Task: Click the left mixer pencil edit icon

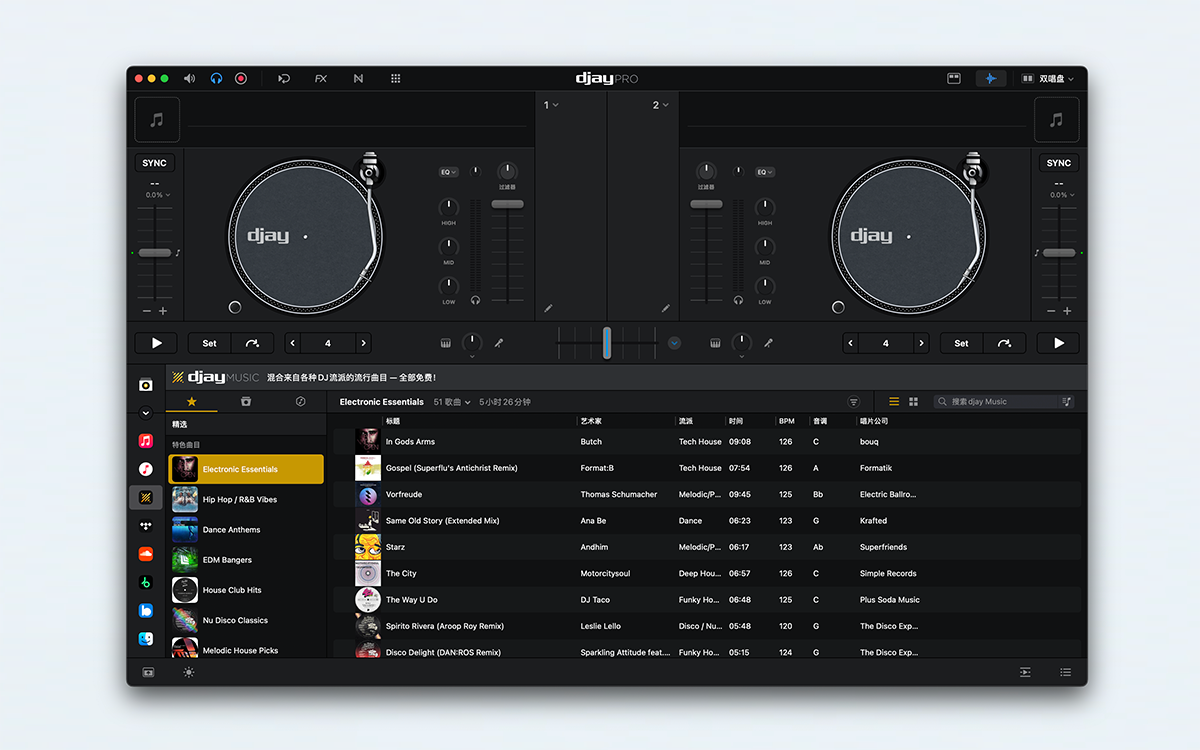Action: pyautogui.click(x=548, y=308)
